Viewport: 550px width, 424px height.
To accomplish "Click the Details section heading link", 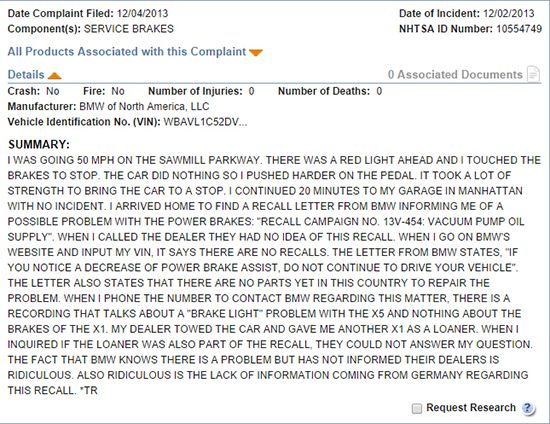I will [x=26, y=74].
